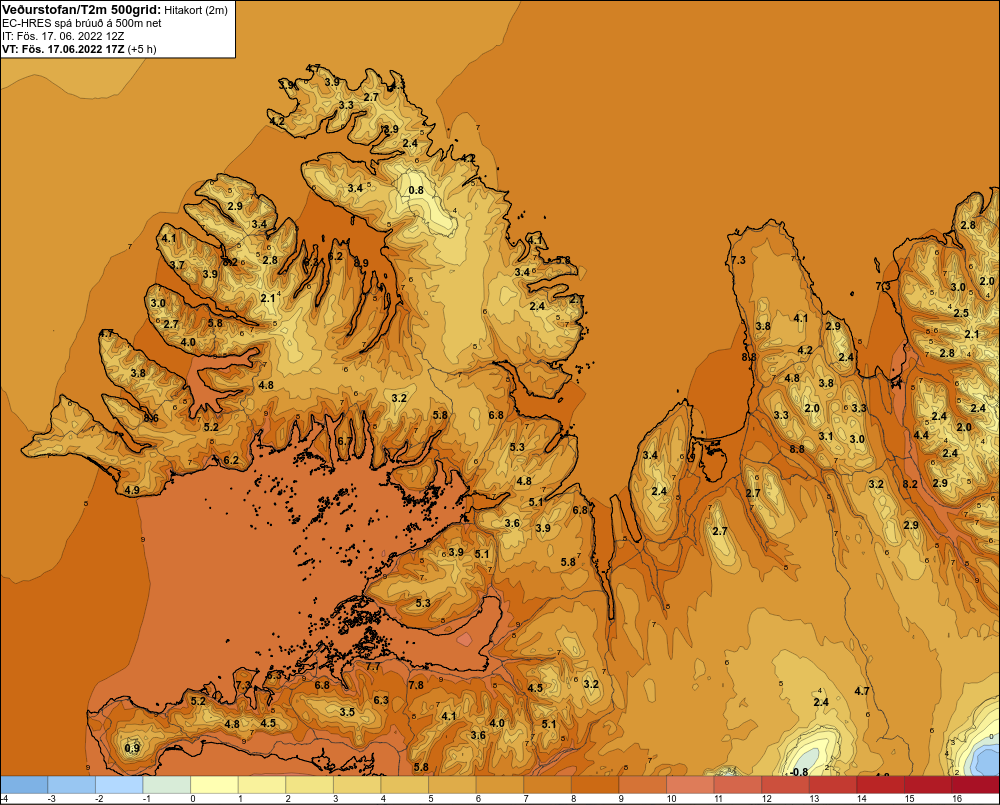Pick the legend swatch between 9 and 10
Screen dimensions: 1000x805
point(642,785)
